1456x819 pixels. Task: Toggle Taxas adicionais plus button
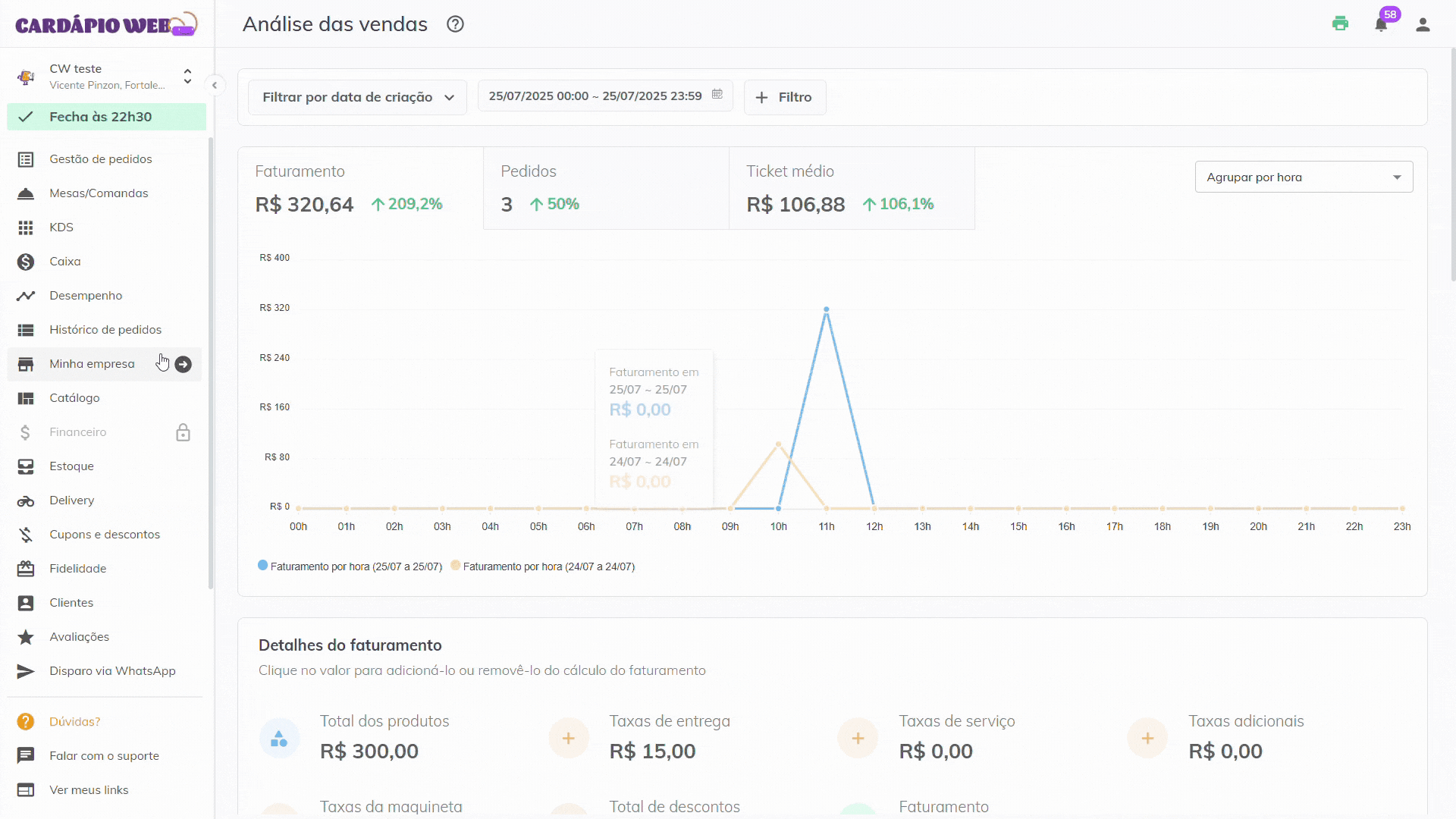click(x=1147, y=738)
